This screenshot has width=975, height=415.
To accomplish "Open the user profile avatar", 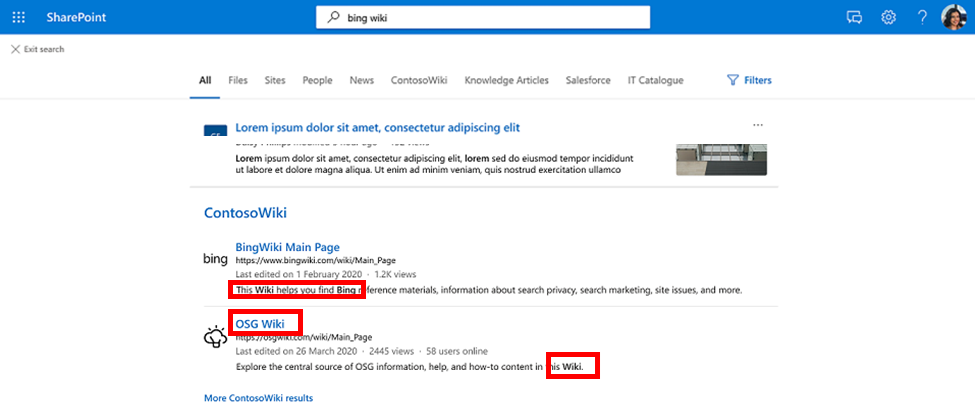I will [x=954, y=17].
